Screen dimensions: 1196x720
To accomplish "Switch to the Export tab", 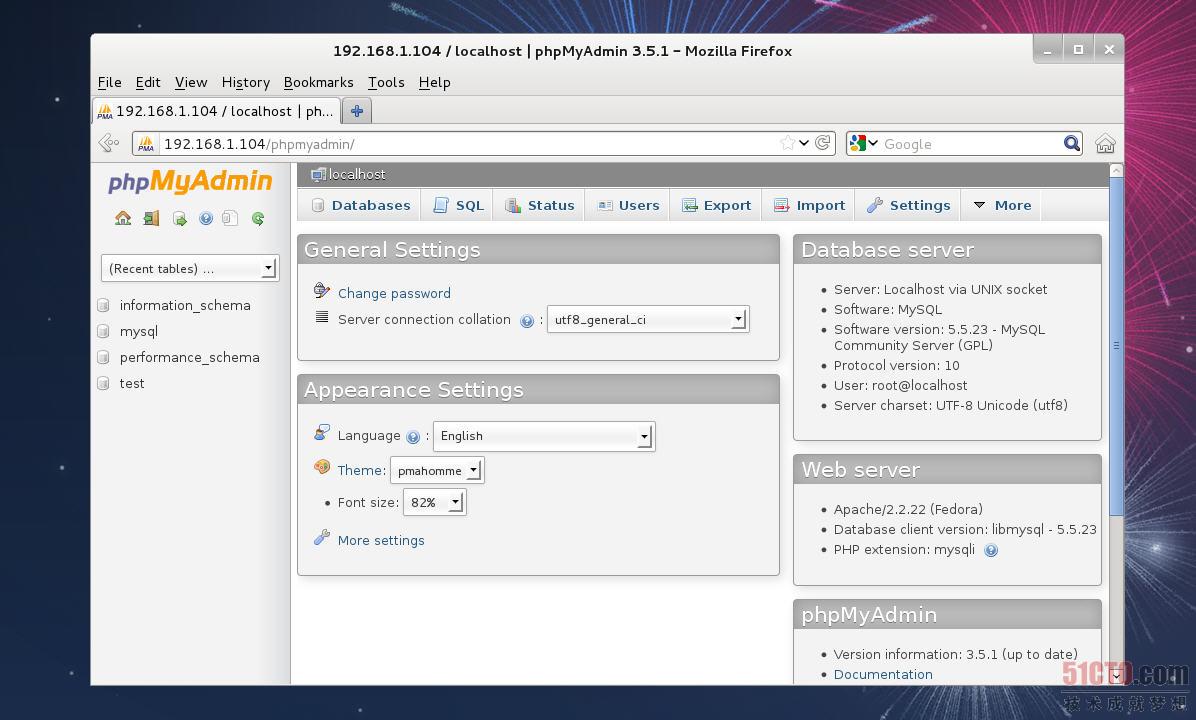I will click(716, 205).
